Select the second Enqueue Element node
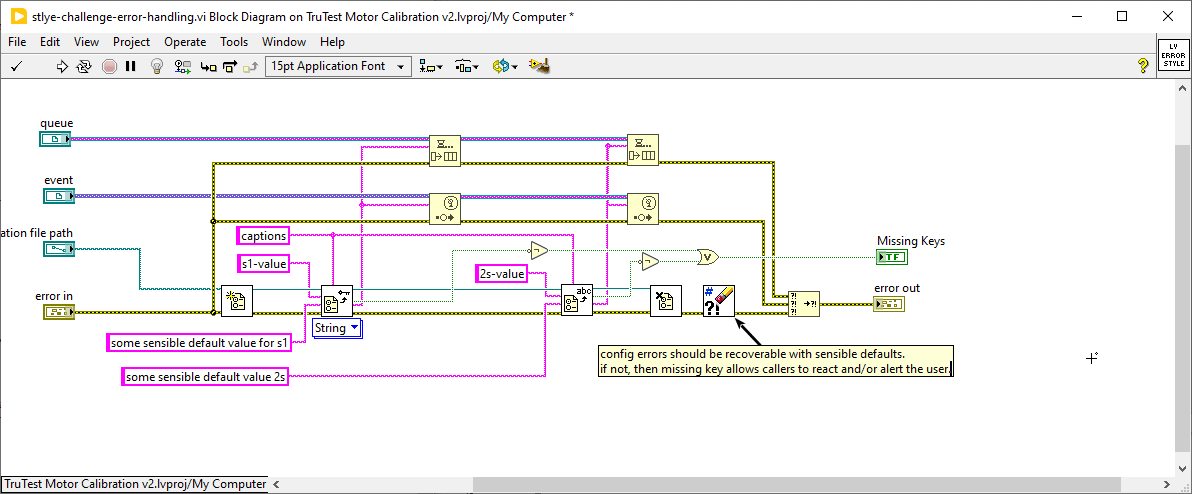 pos(643,150)
